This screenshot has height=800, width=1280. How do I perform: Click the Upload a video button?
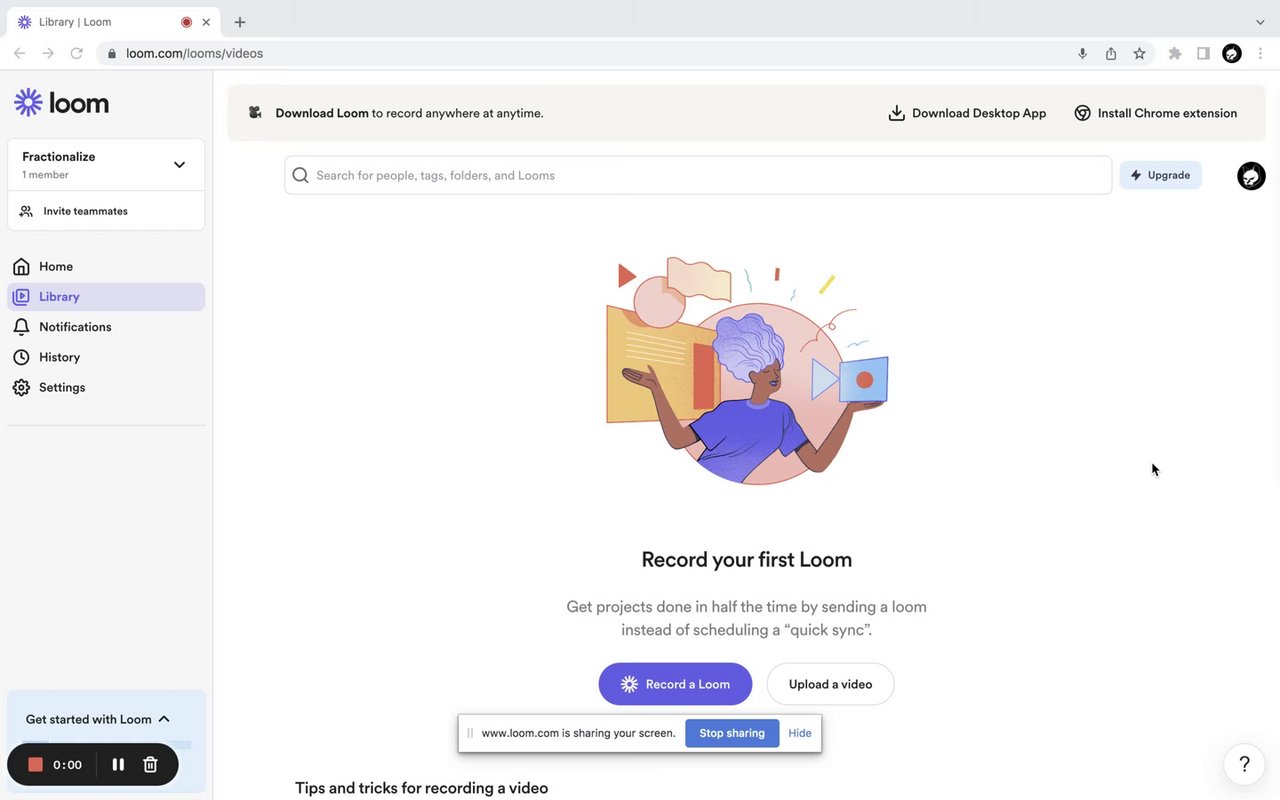pyautogui.click(x=830, y=684)
